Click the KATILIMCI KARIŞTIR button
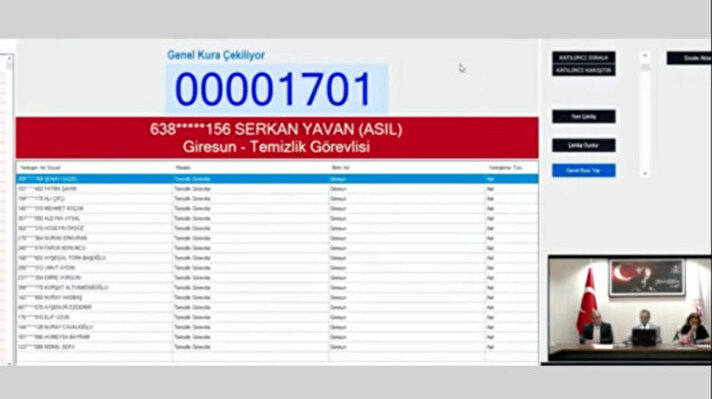Image resolution: width=712 pixels, height=399 pixels. click(583, 70)
